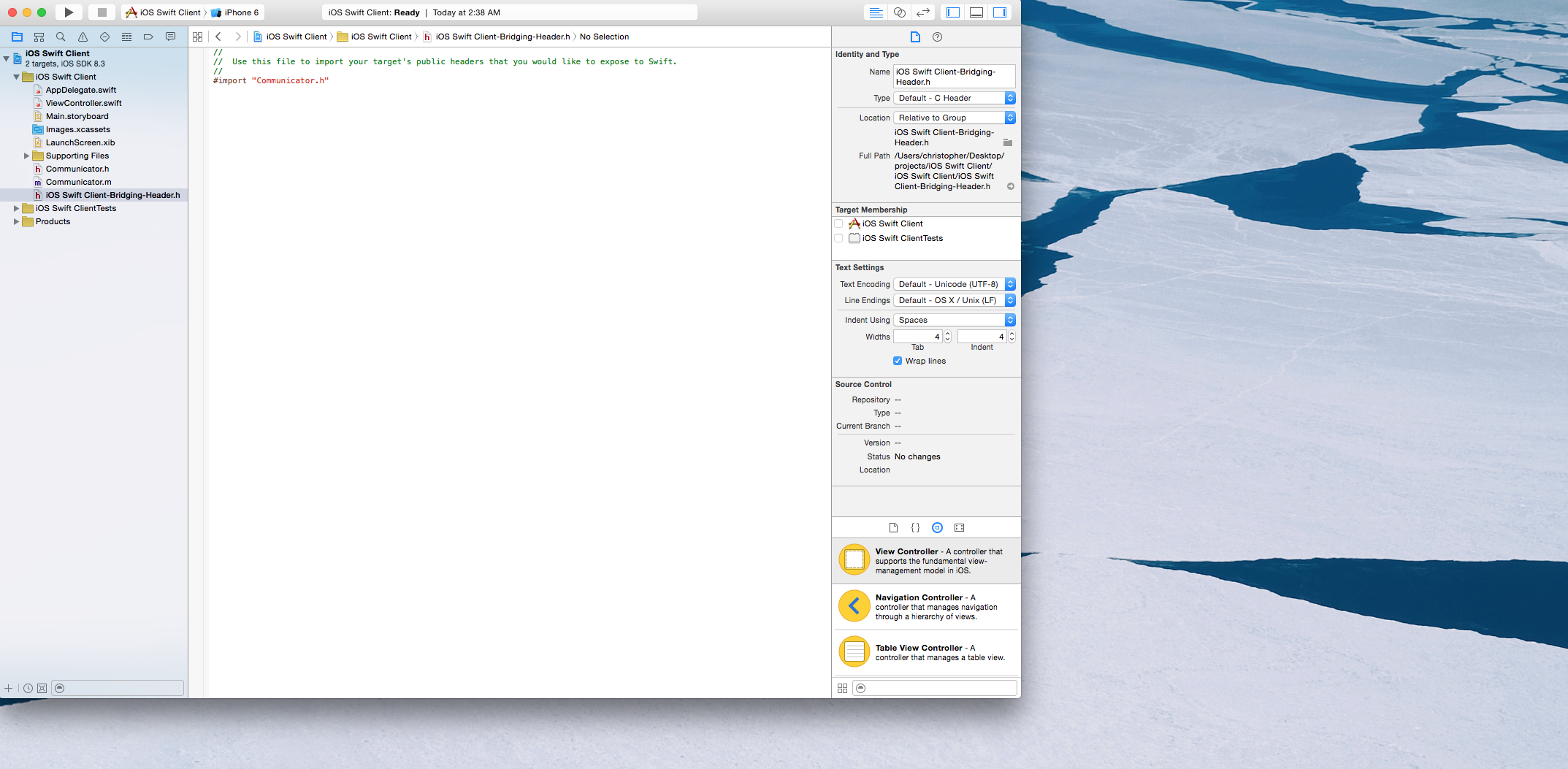Viewport: 1568px width, 769px height.
Task: Adjust indent width stepper
Action: tap(1011, 337)
